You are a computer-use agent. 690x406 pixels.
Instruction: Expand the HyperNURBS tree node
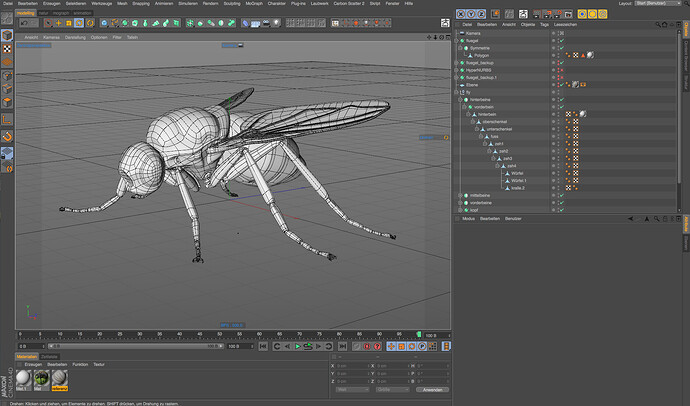tap(456, 70)
